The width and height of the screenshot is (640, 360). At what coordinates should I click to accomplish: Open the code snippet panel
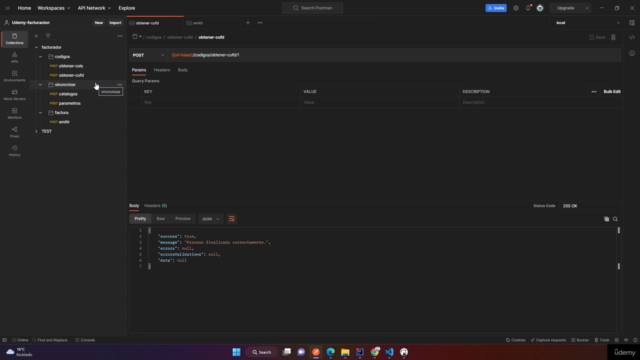click(632, 37)
